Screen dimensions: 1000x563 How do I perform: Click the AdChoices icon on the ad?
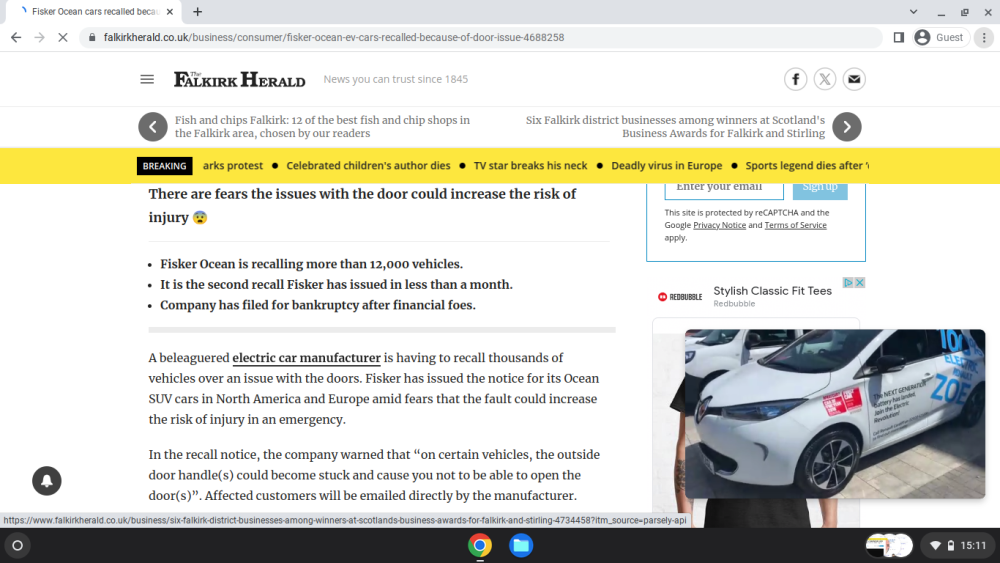[x=848, y=282]
